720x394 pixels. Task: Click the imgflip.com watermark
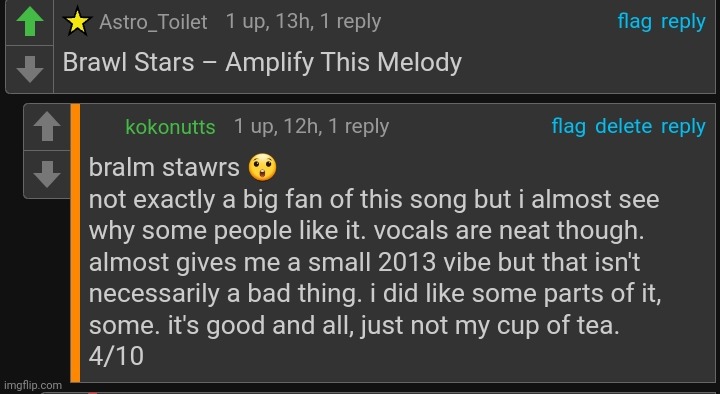point(33,385)
